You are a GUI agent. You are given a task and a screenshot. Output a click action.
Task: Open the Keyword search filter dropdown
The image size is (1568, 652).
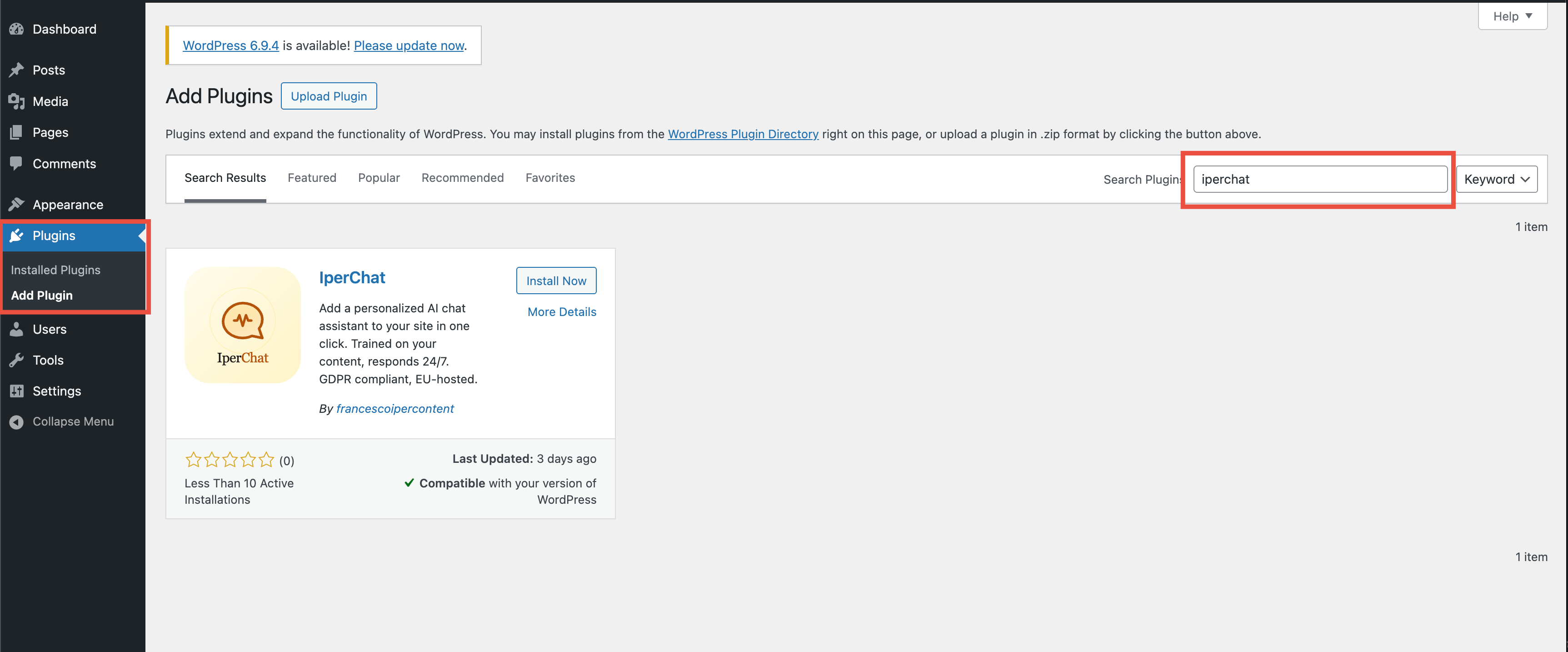[1497, 178]
